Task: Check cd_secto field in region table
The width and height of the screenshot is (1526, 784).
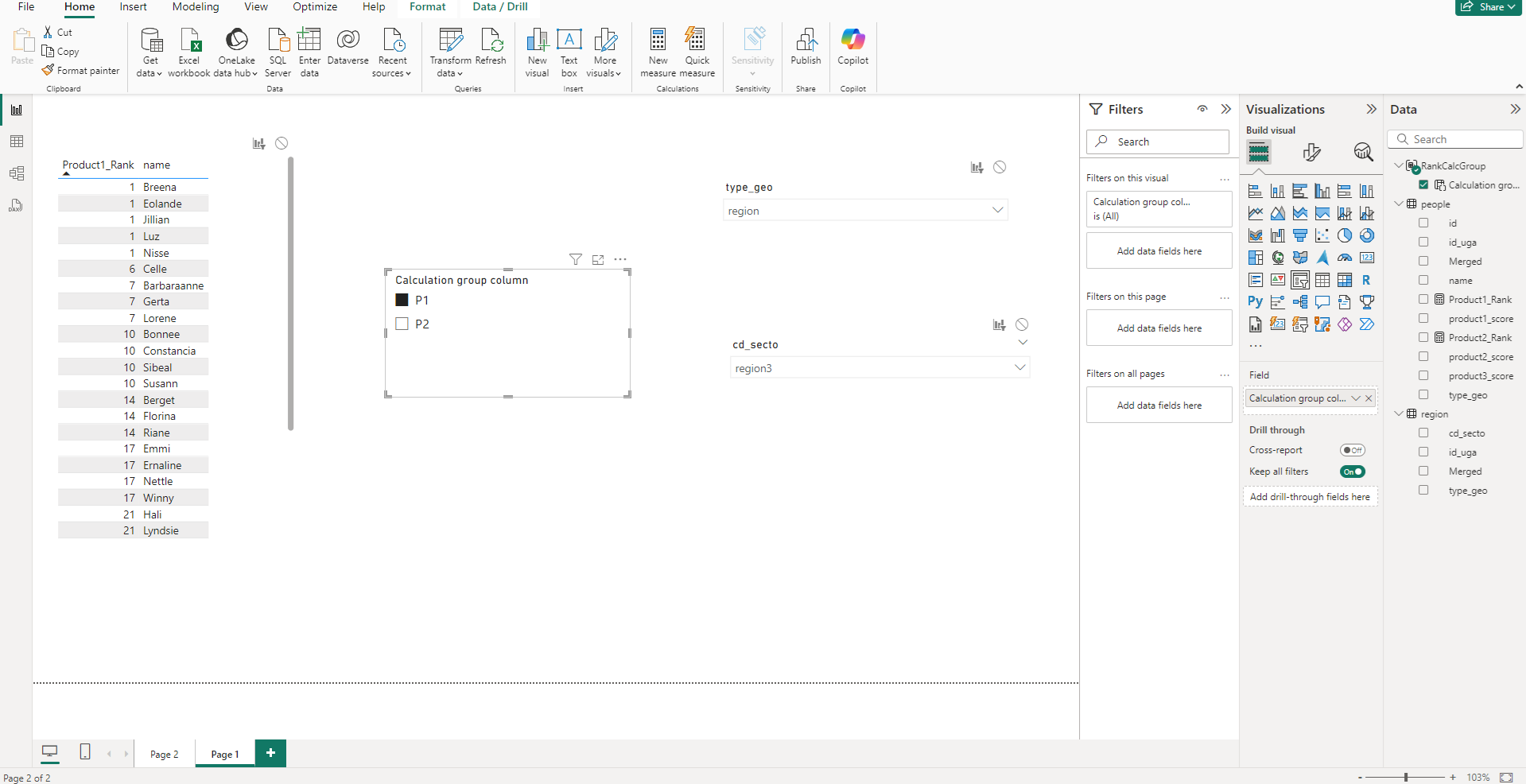Action: click(x=1423, y=433)
